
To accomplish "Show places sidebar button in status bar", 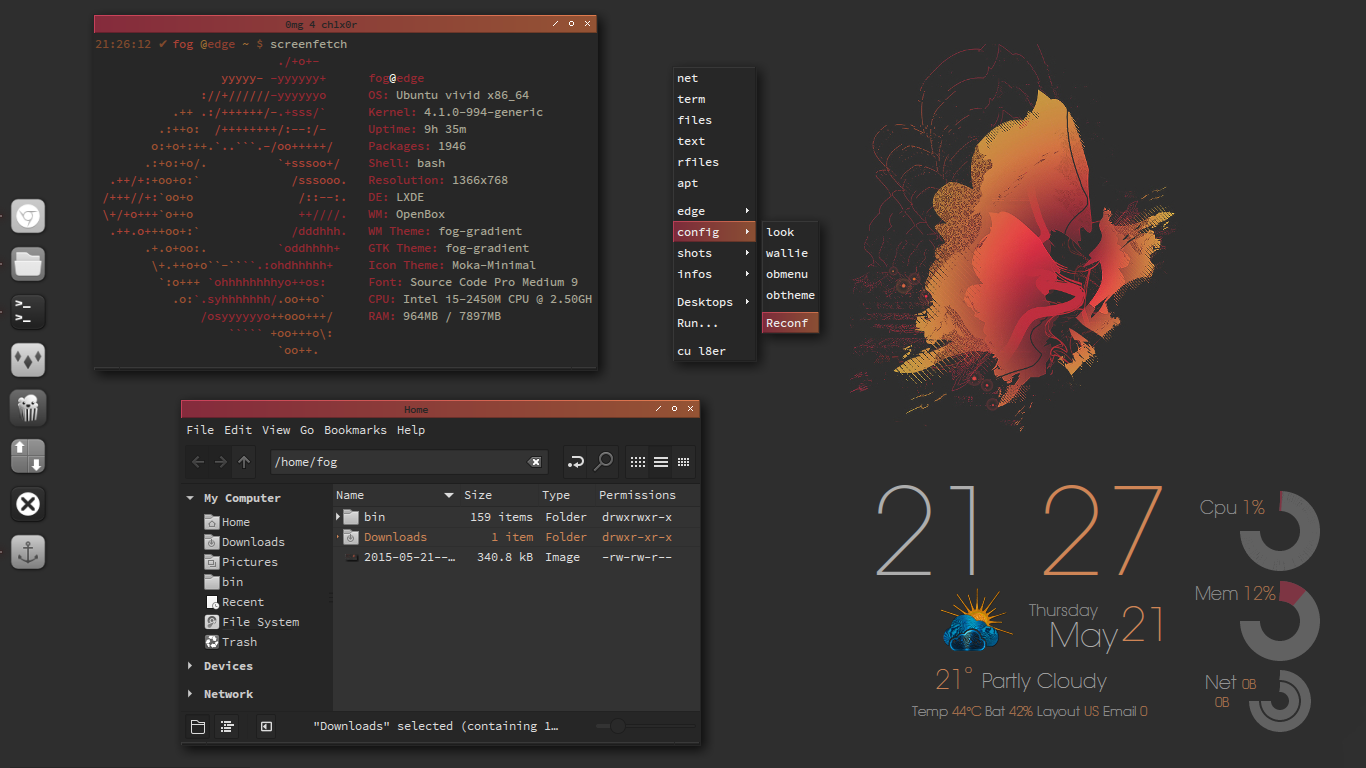I will point(198,727).
